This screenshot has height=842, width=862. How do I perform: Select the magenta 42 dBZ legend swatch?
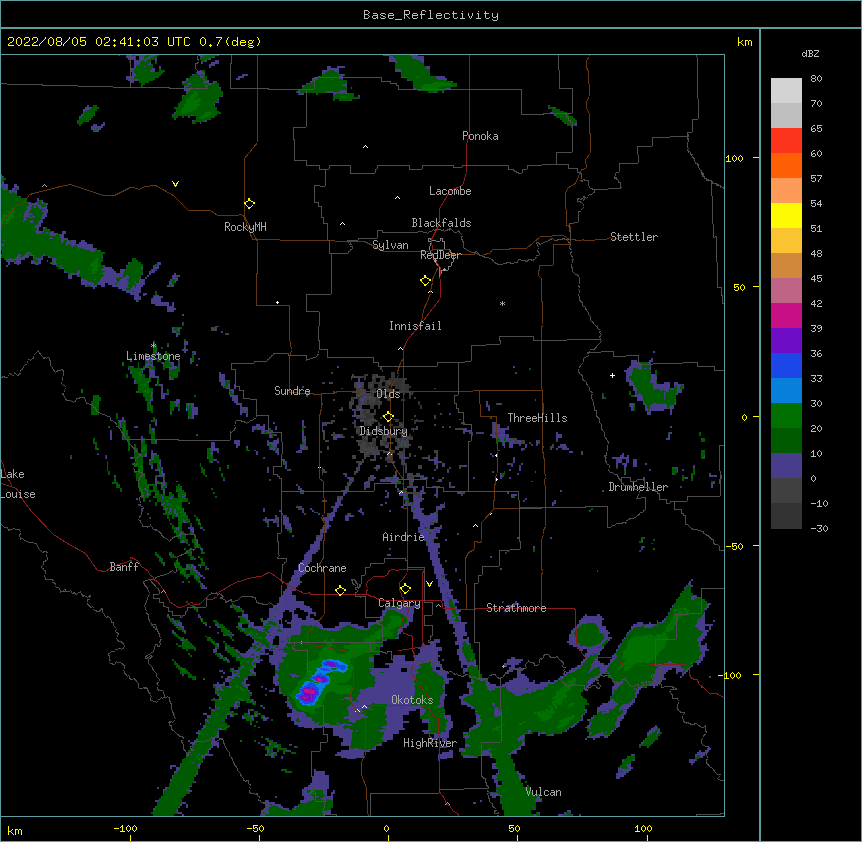786,315
